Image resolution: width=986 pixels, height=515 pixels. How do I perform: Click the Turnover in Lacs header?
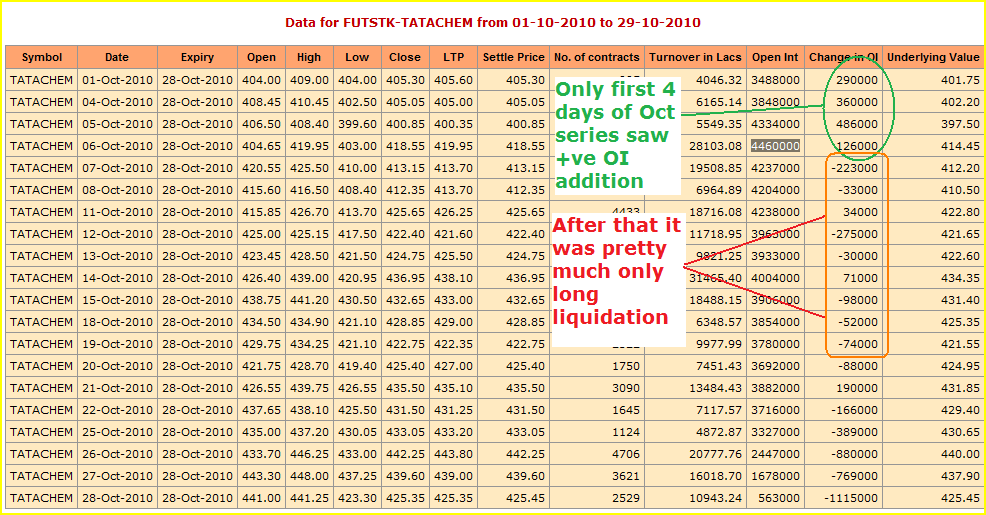[695, 57]
